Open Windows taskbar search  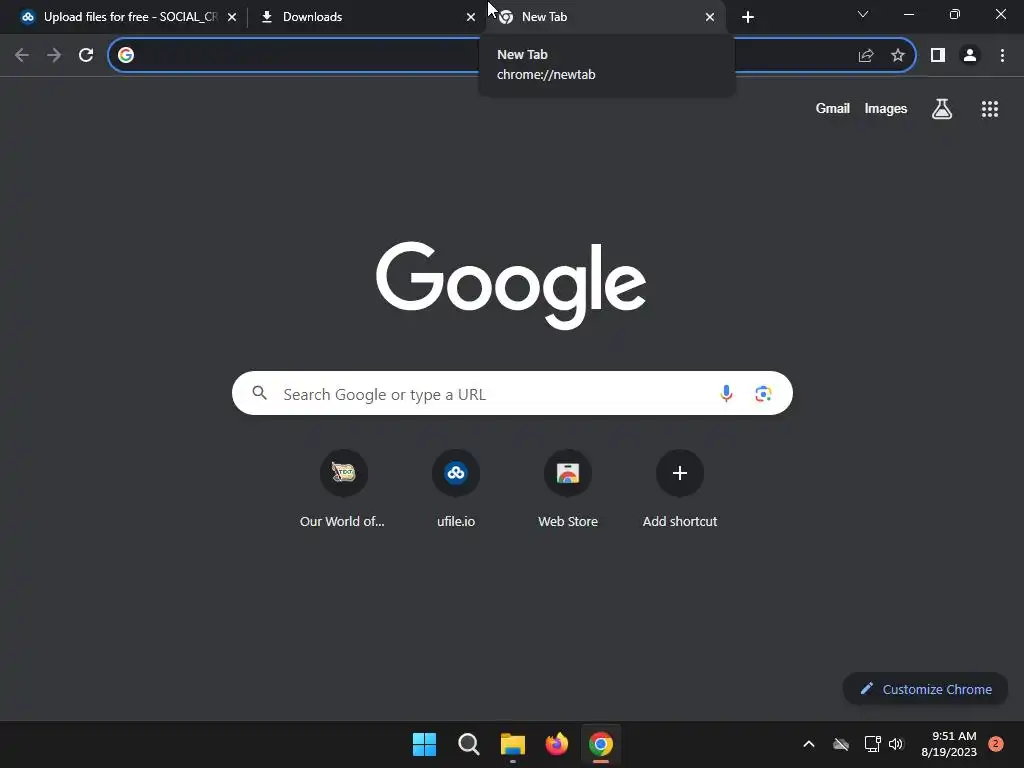point(469,744)
